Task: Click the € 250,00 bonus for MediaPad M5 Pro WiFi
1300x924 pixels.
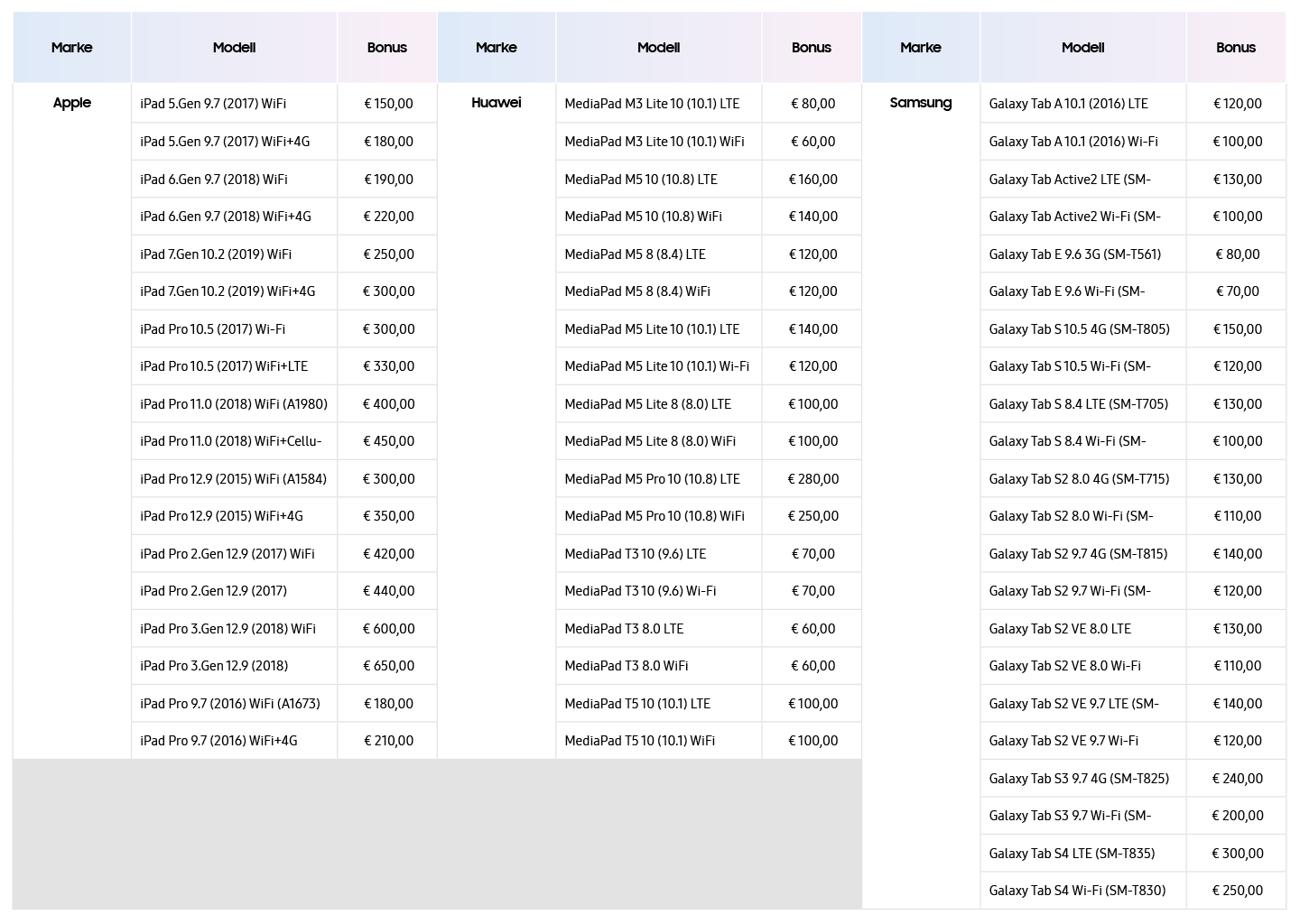Action: [812, 516]
